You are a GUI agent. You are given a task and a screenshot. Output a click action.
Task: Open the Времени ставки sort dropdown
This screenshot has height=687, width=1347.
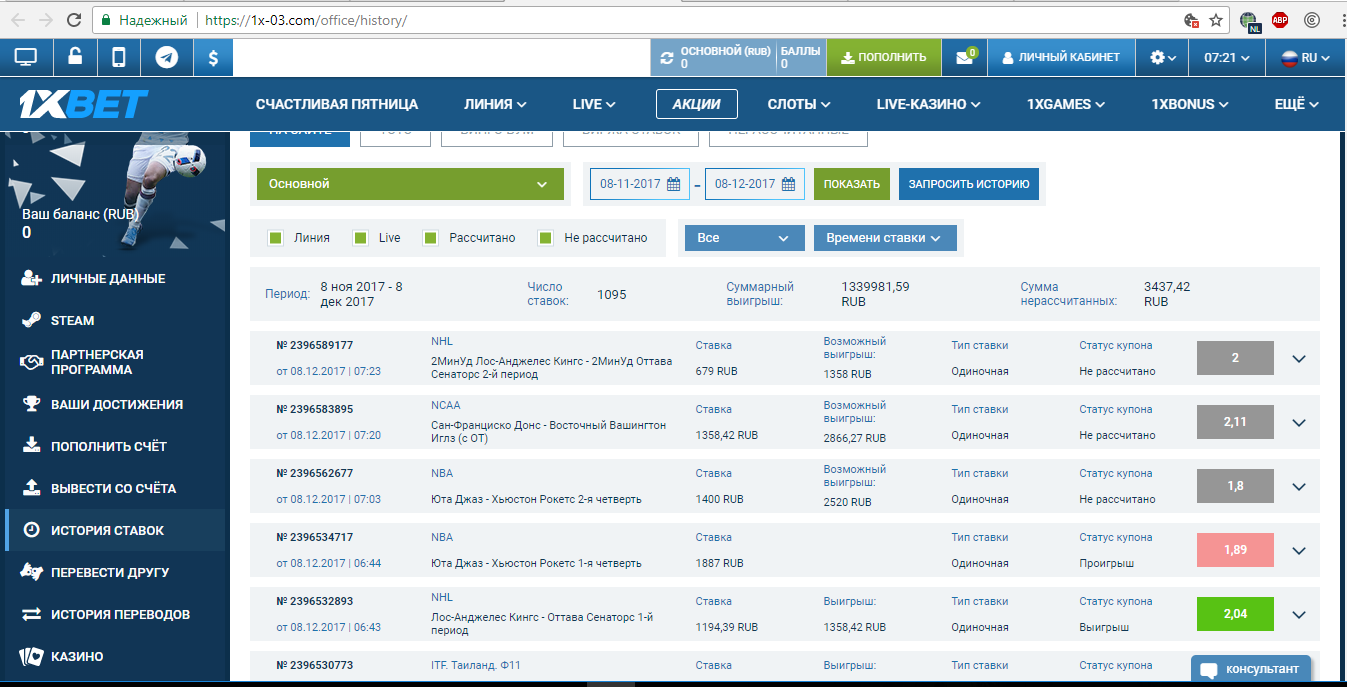tap(884, 238)
